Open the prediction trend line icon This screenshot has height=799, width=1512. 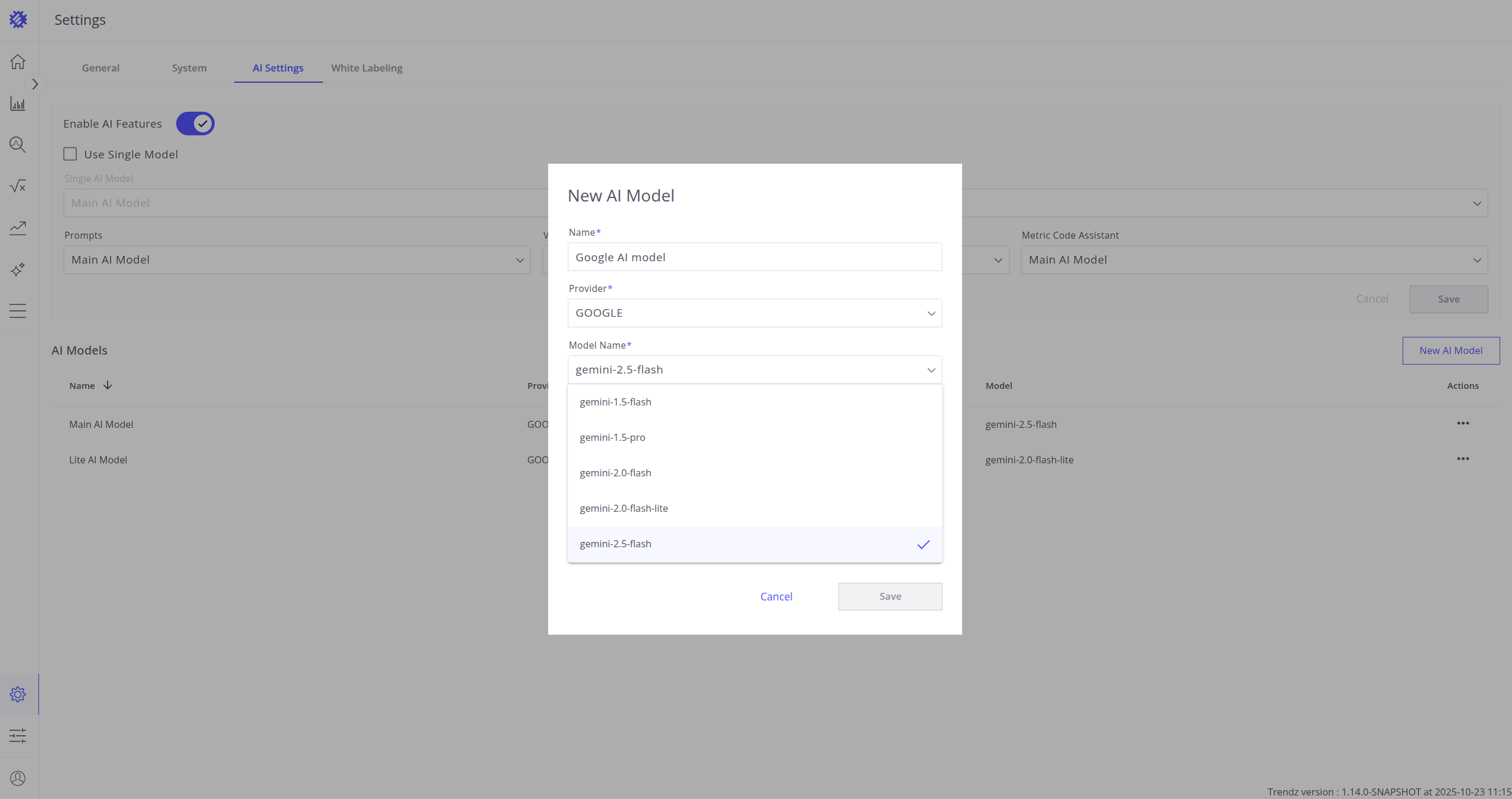[18, 228]
